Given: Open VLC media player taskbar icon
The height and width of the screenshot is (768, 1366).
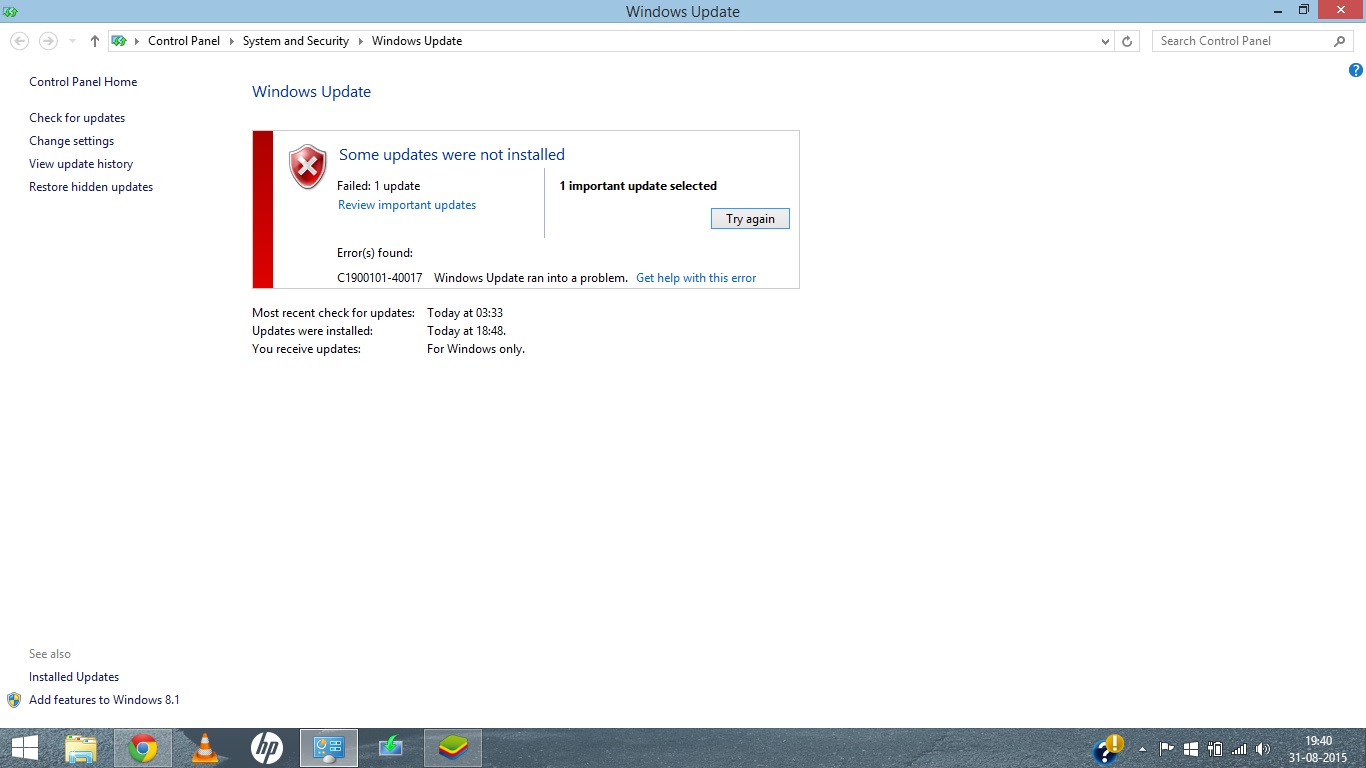Looking at the screenshot, I should point(205,748).
